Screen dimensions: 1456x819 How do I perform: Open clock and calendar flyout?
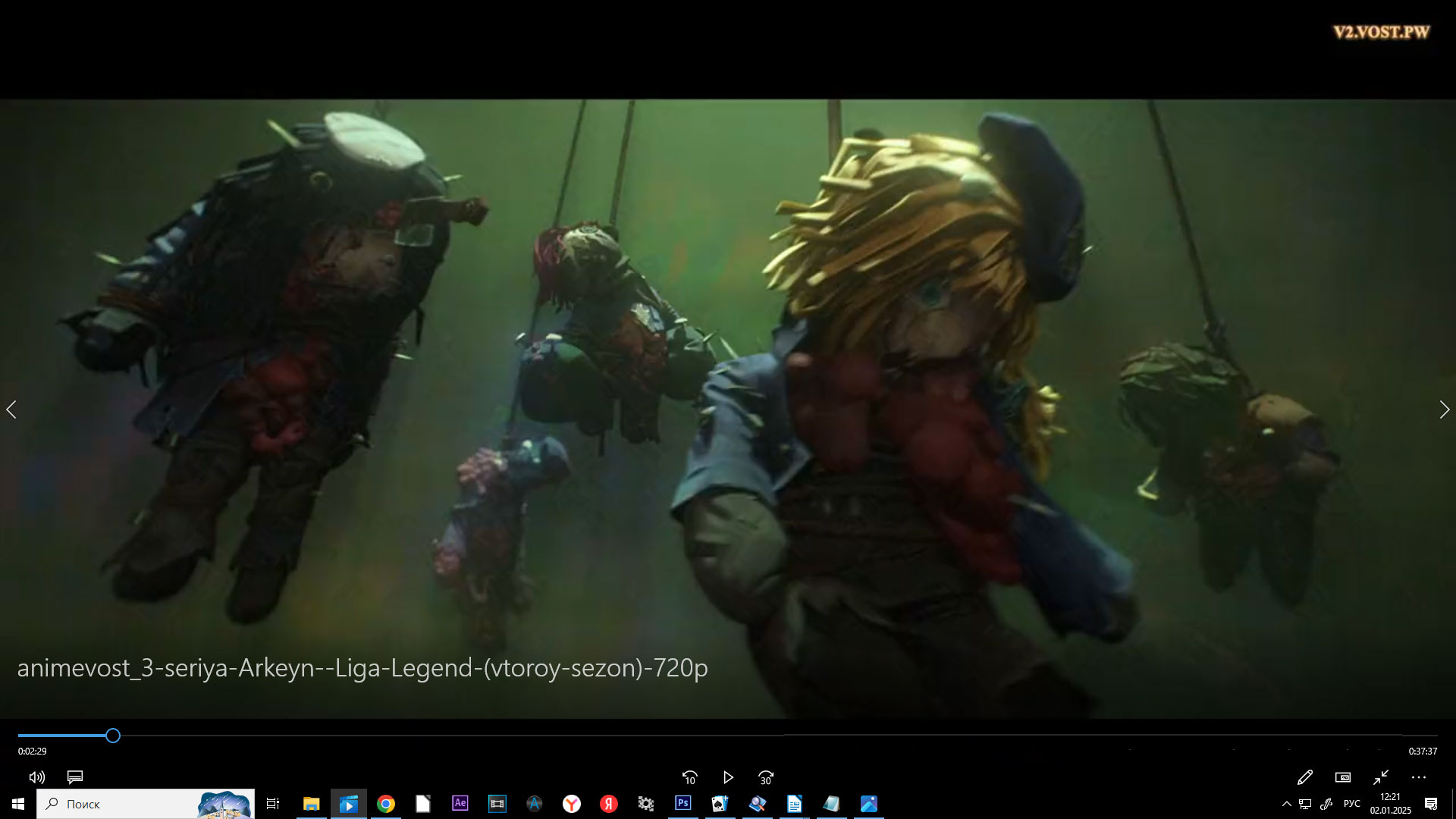pyautogui.click(x=1391, y=804)
